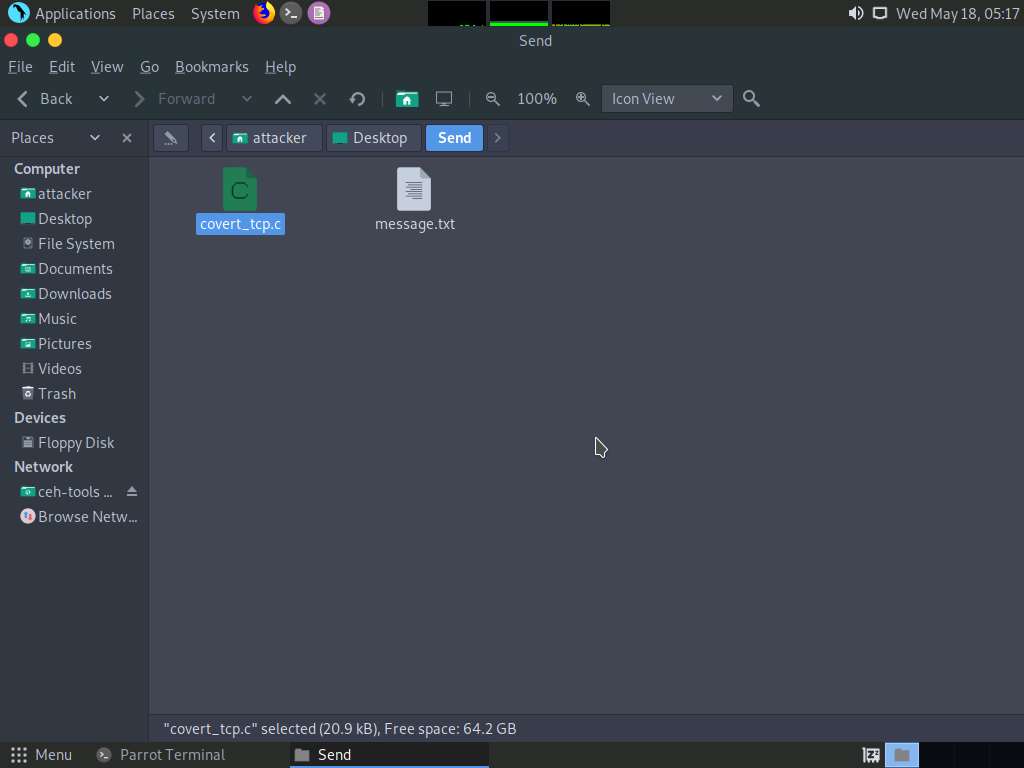Open the Bookmarks menu

(211, 67)
